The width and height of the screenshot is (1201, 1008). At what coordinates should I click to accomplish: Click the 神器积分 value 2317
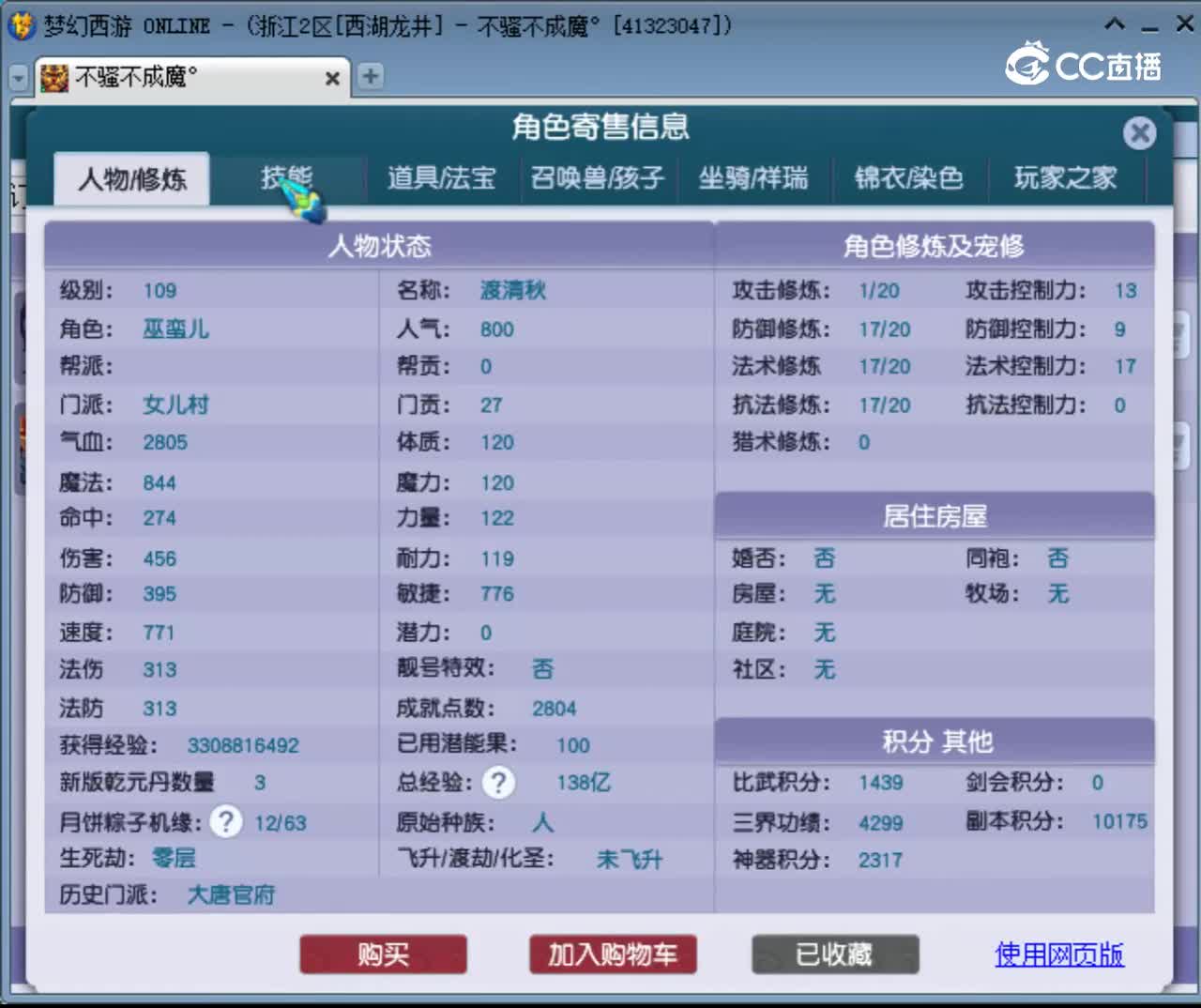[x=881, y=861]
